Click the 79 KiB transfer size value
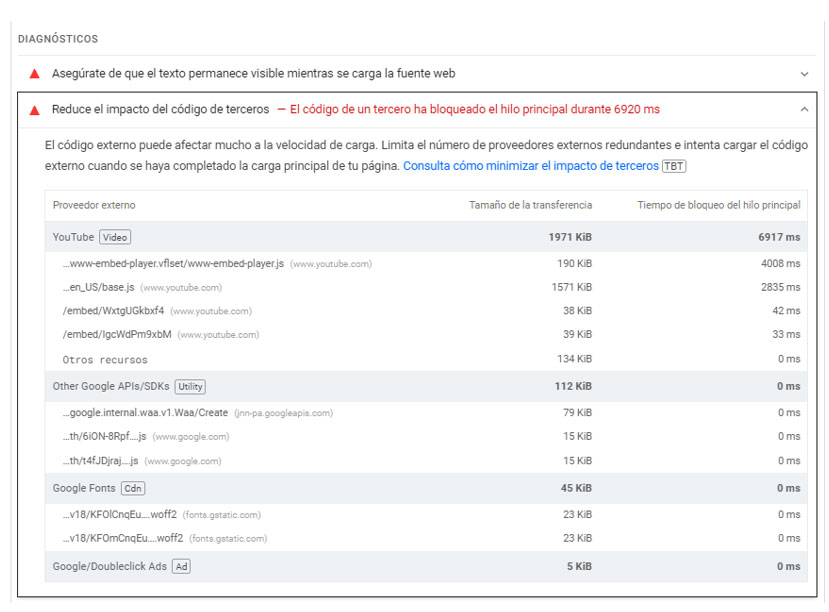Image resolution: width=829 pixels, height=612 pixels. click(577, 412)
